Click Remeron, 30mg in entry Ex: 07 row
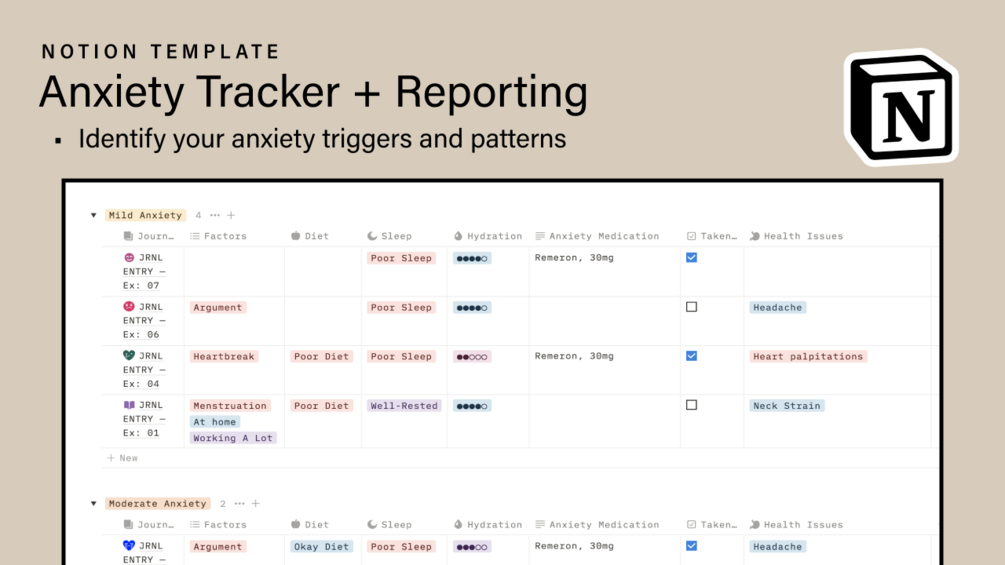The image size is (1005, 565). tap(574, 258)
